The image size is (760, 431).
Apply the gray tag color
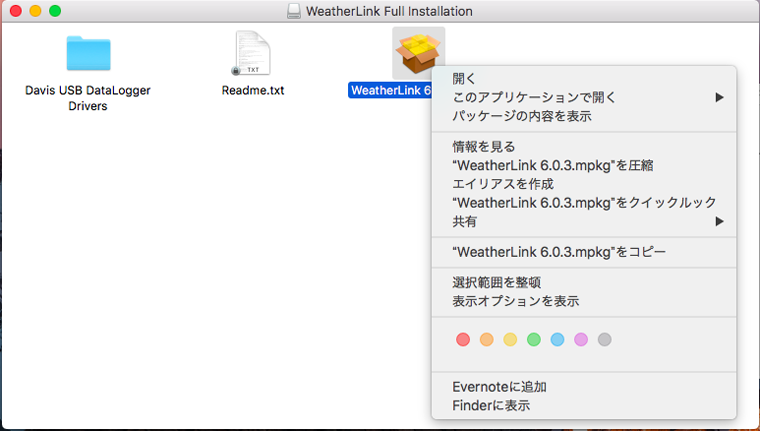604,339
